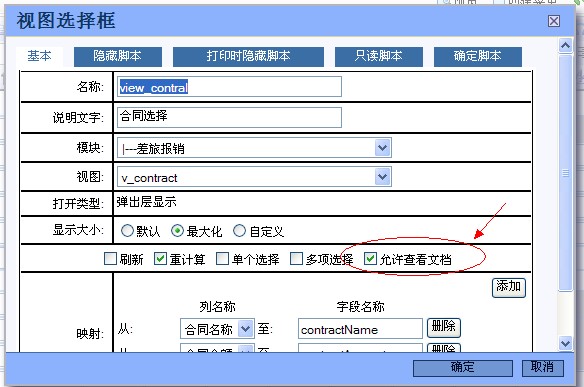584x387 pixels.
Task: Uncheck the 重计算 checkbox
Action: 160,258
